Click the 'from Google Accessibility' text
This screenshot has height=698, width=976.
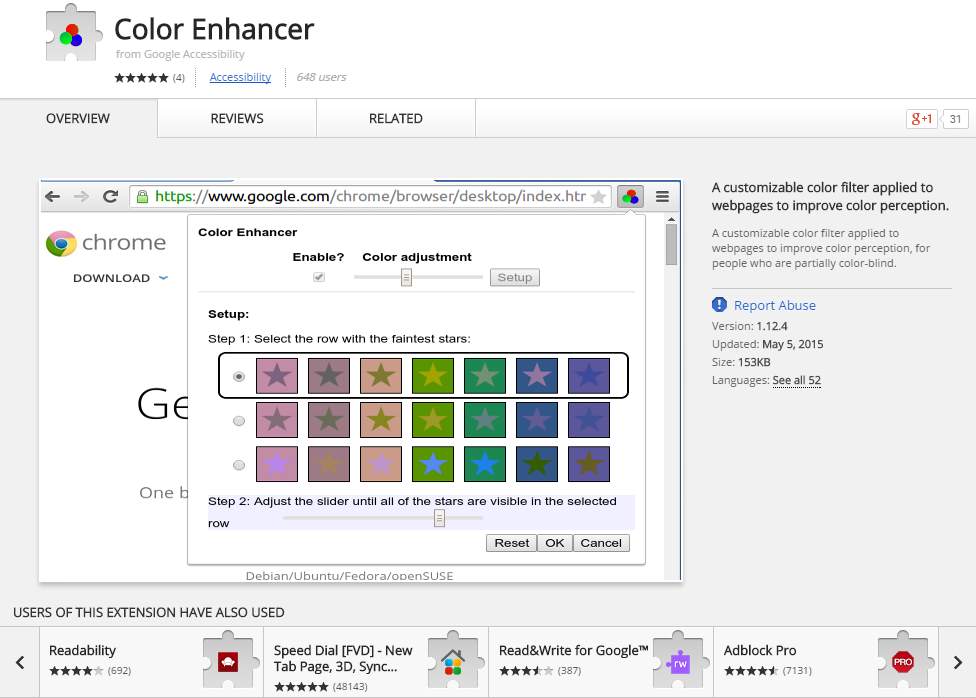click(180, 54)
